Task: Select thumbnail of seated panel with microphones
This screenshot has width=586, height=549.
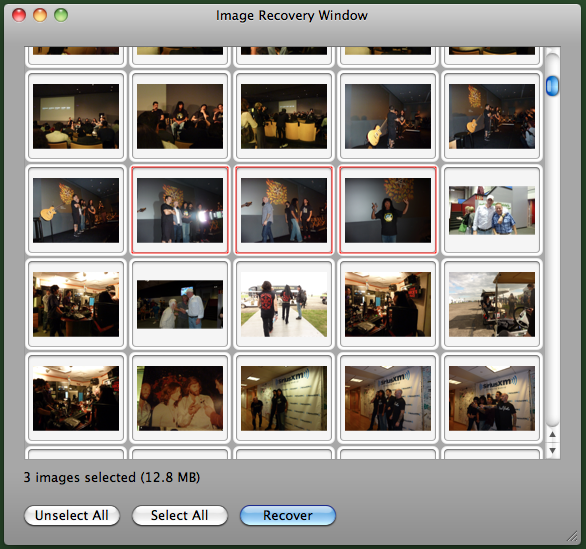Action: [x=180, y=116]
